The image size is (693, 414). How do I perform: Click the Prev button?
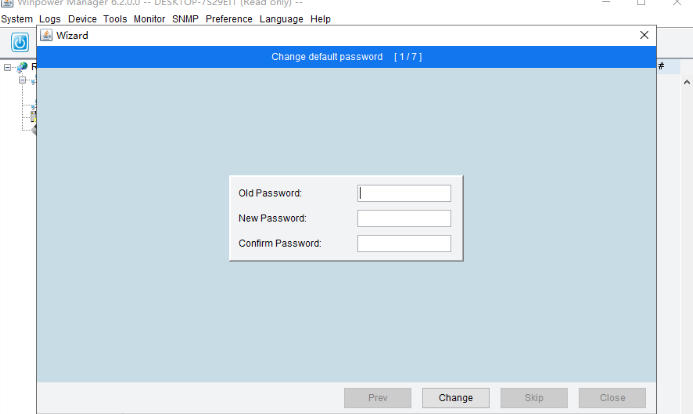[378, 398]
